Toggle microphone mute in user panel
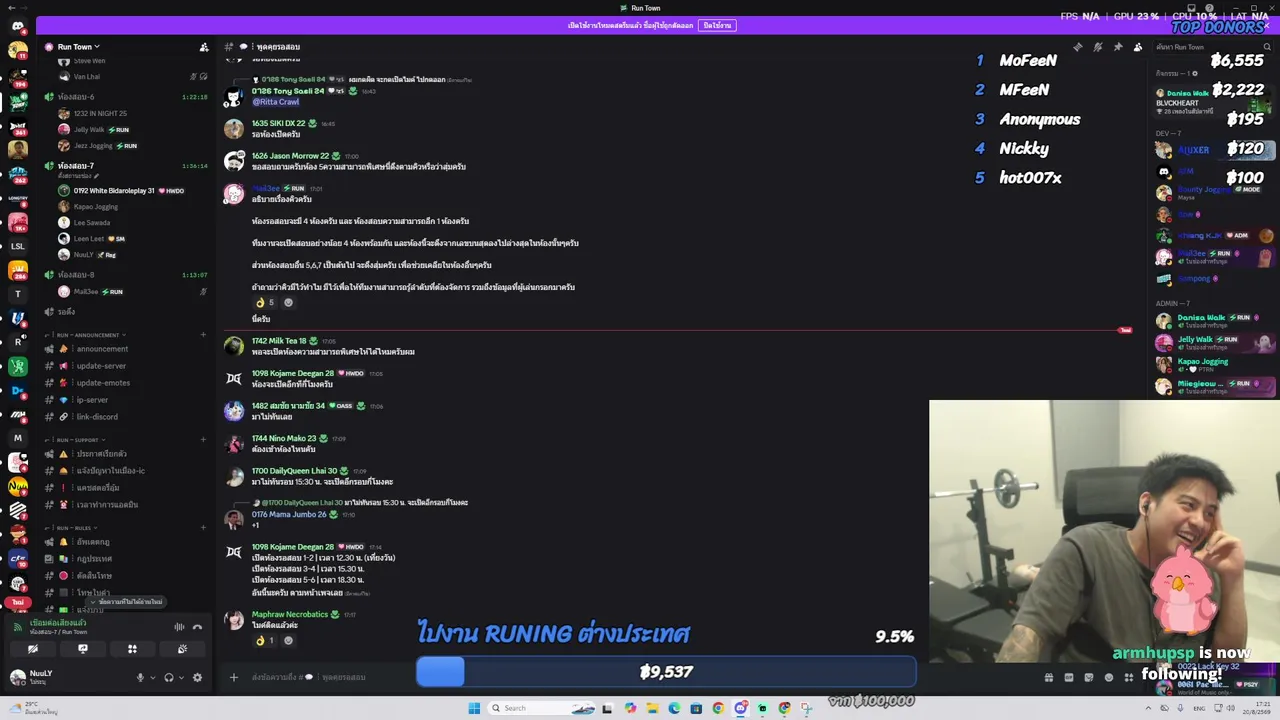The height and width of the screenshot is (720, 1280). pyautogui.click(x=140, y=677)
